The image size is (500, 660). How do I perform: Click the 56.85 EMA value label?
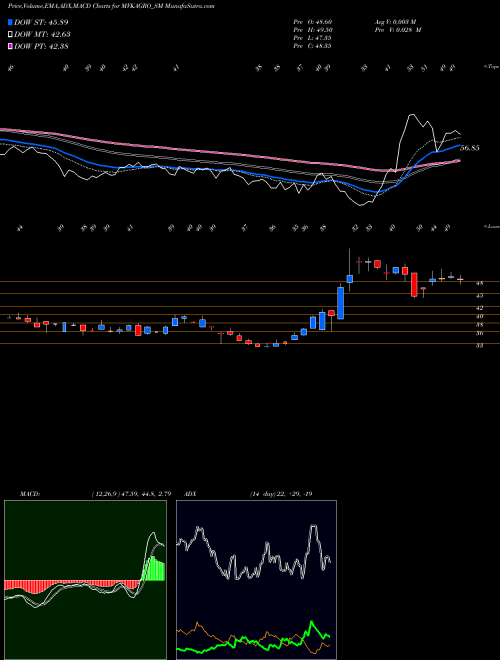point(470,148)
